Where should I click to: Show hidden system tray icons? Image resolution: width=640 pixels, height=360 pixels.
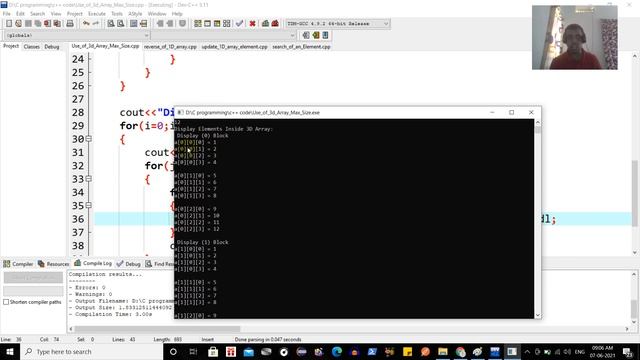[x=527, y=351]
